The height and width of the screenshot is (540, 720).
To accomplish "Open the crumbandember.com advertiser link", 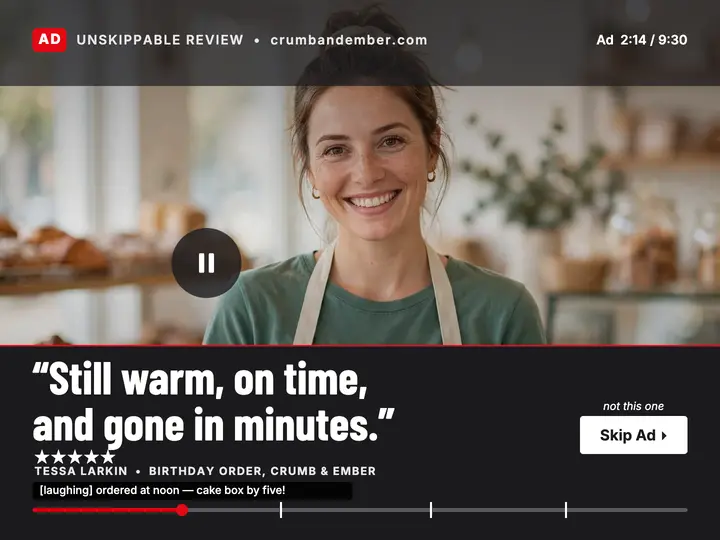I will pyautogui.click(x=349, y=40).
